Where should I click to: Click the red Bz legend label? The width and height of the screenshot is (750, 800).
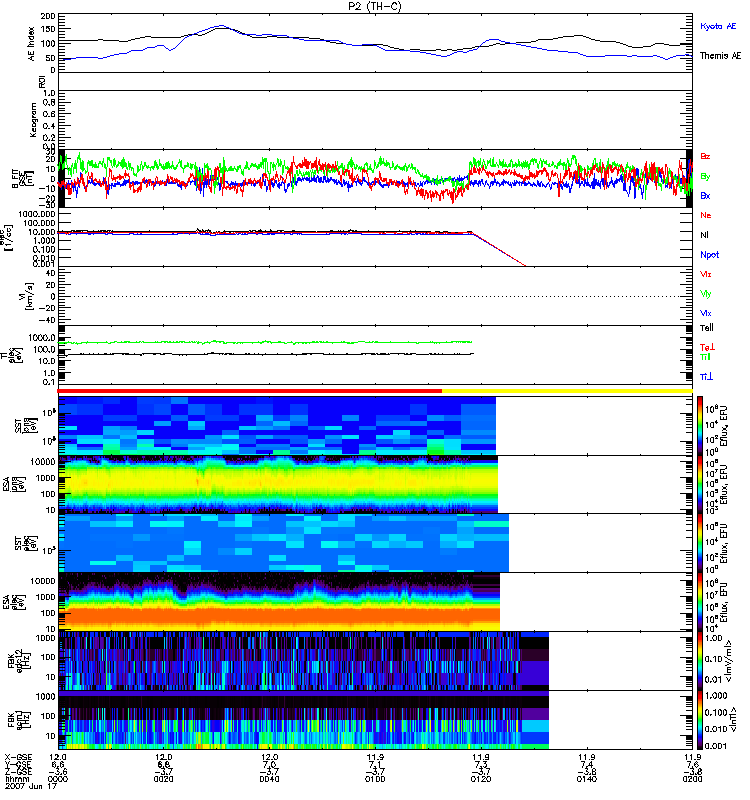(x=705, y=156)
